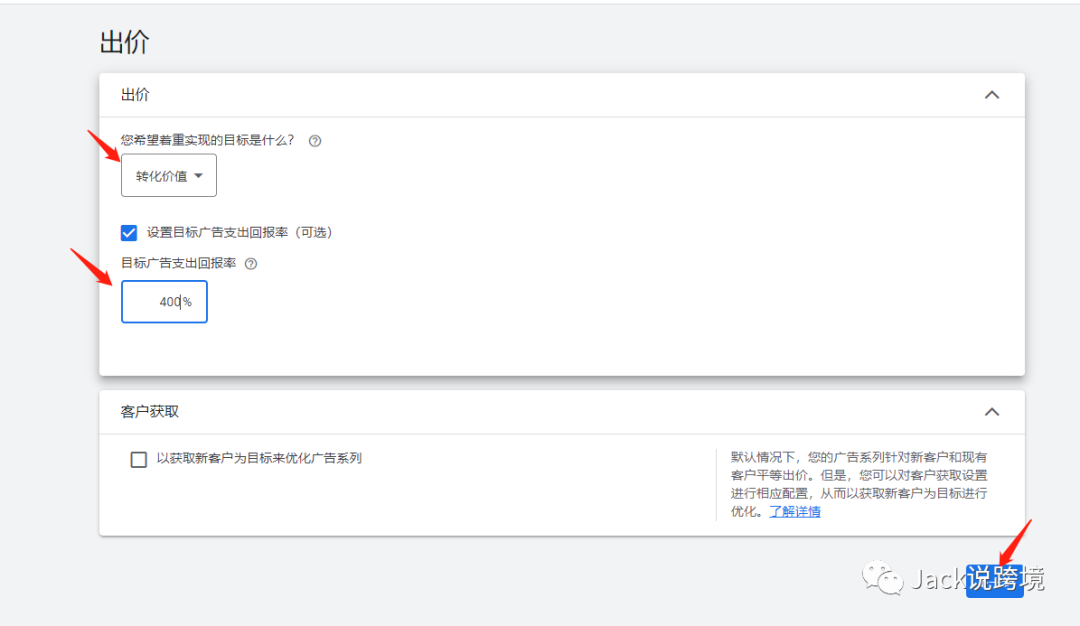Click the 目标广告支出回报率 input field
Screen dimensions: 1080x626
pos(164,302)
